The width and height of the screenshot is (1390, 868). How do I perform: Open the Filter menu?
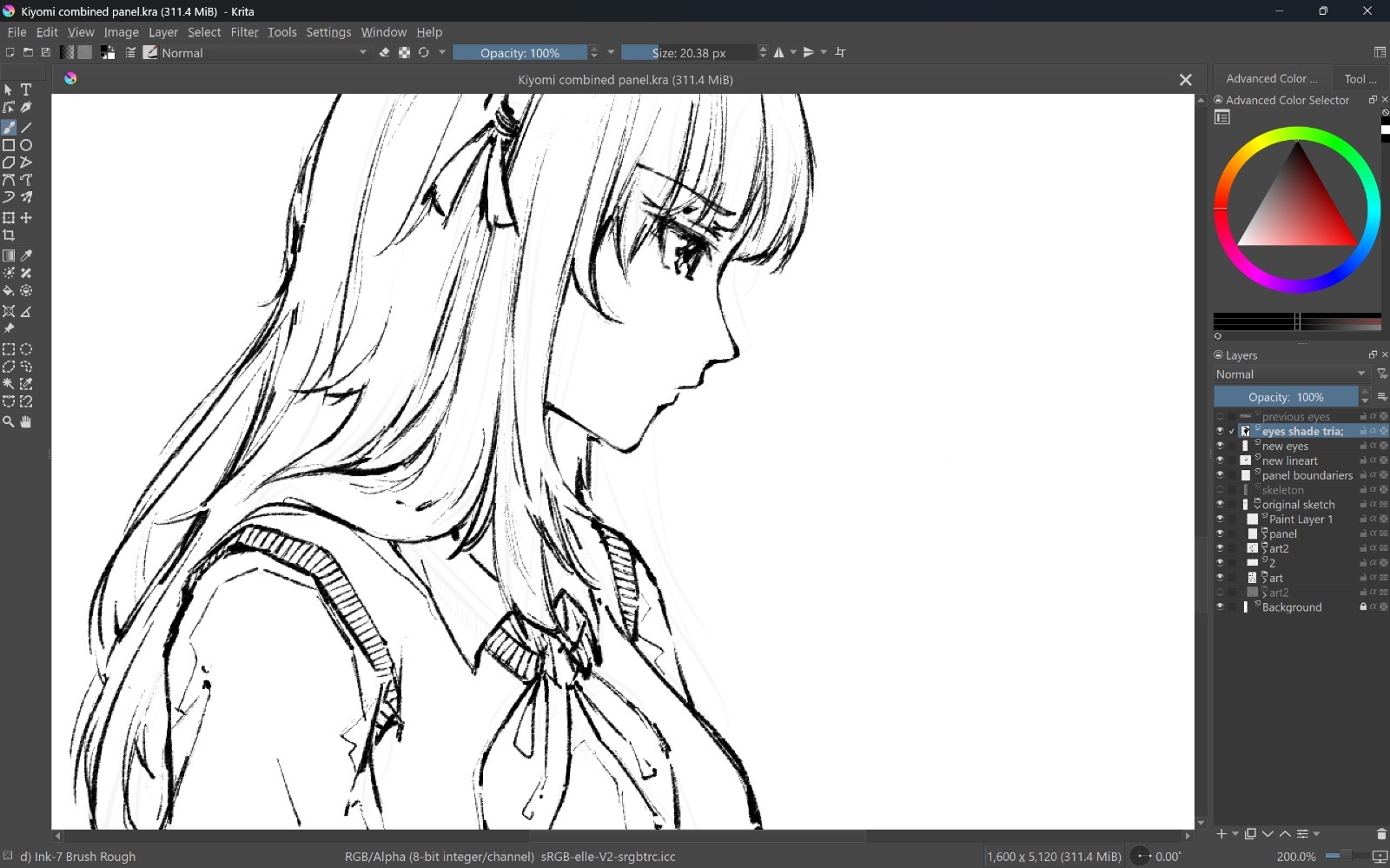[x=244, y=32]
